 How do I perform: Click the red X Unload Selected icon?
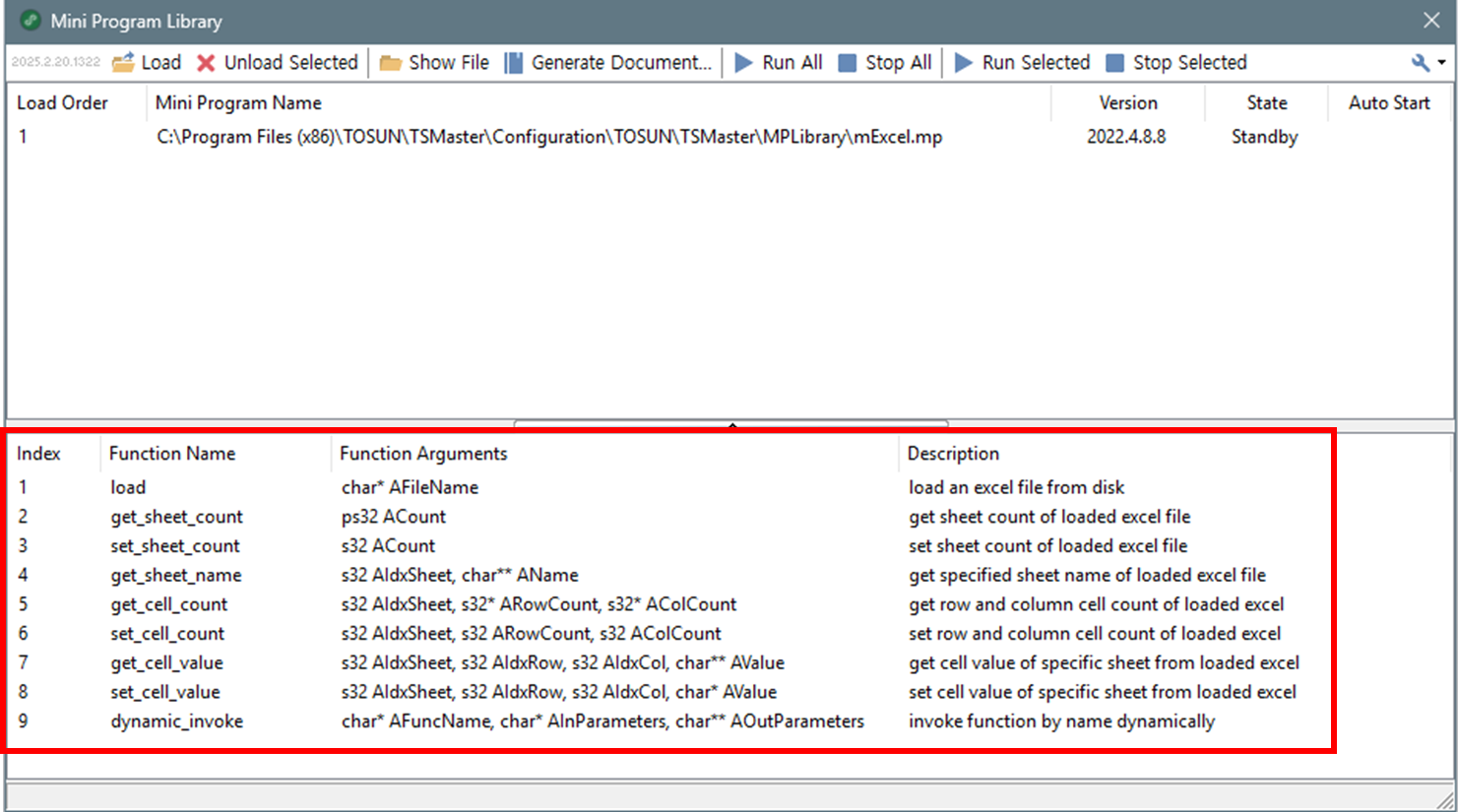click(206, 63)
